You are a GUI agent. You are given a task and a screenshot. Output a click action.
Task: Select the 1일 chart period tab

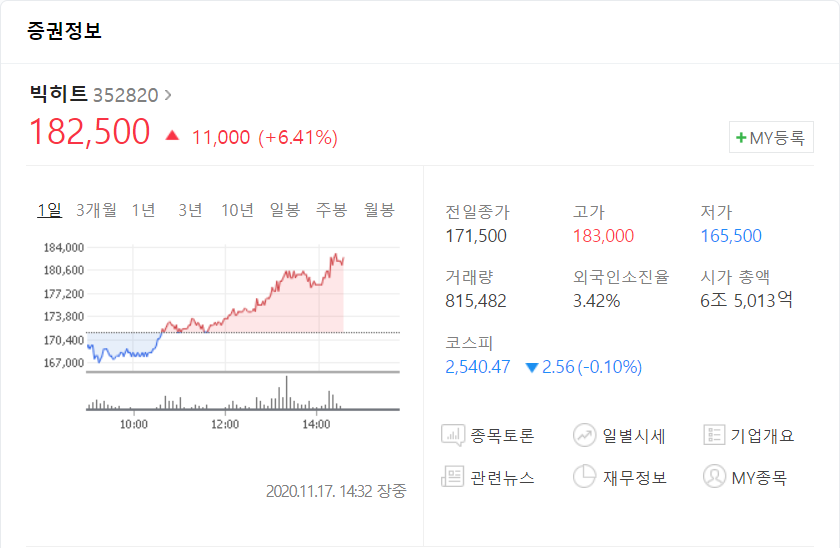(49, 210)
